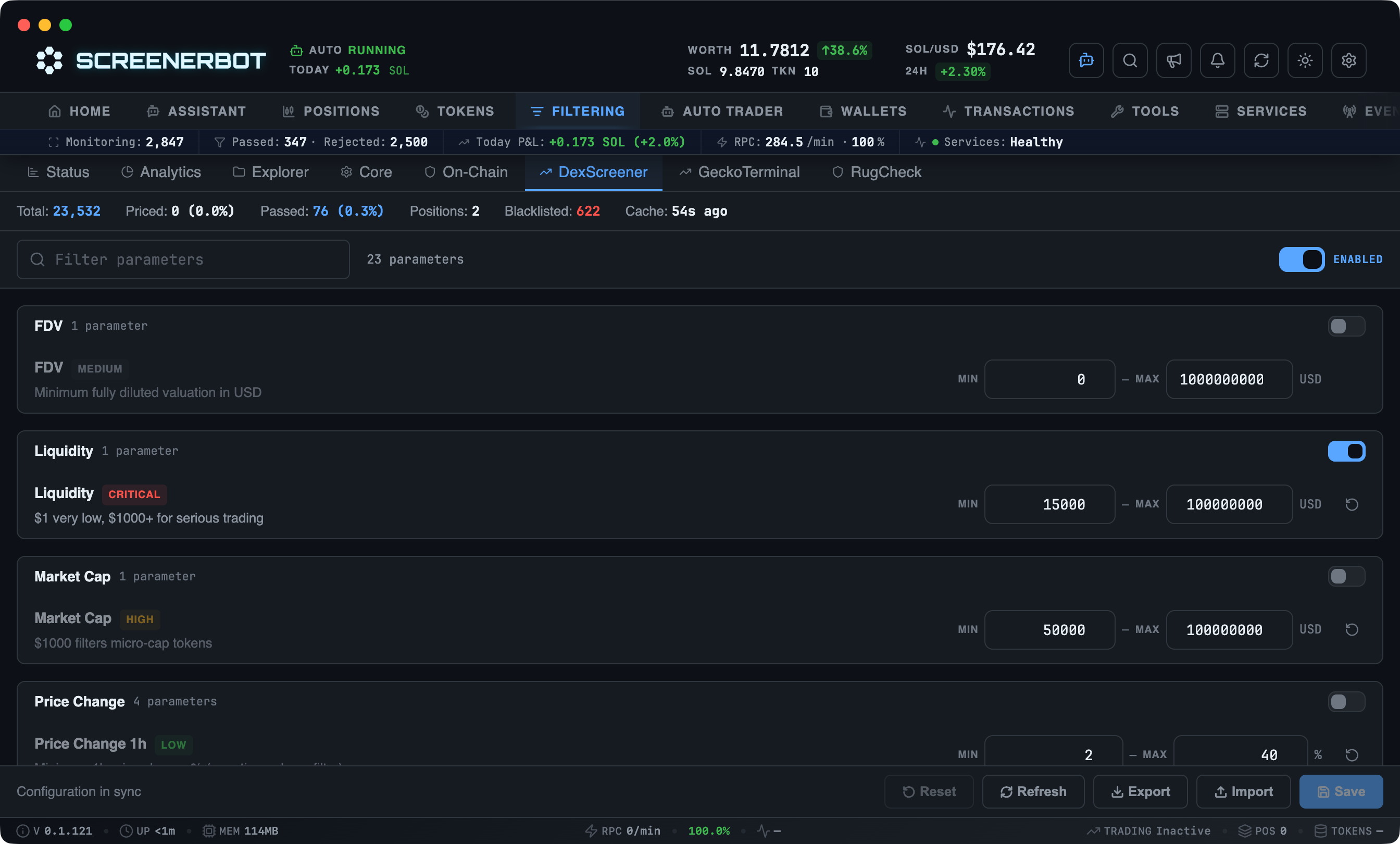Reset Market Cap parameter with undo icon

point(1352,629)
